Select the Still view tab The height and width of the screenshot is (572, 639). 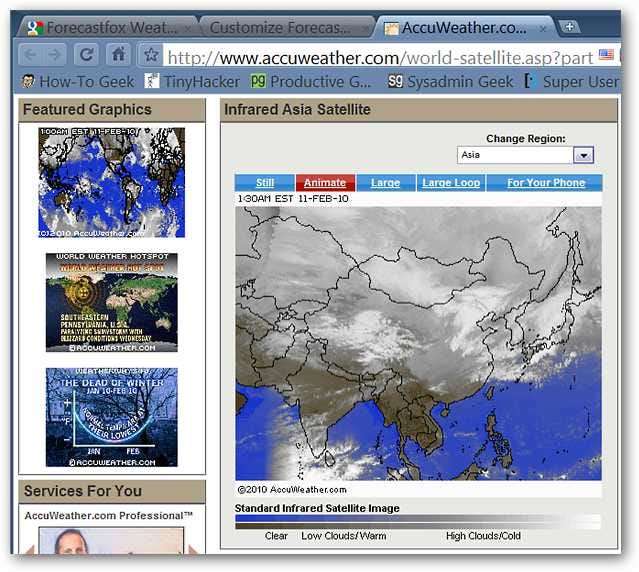coord(264,183)
